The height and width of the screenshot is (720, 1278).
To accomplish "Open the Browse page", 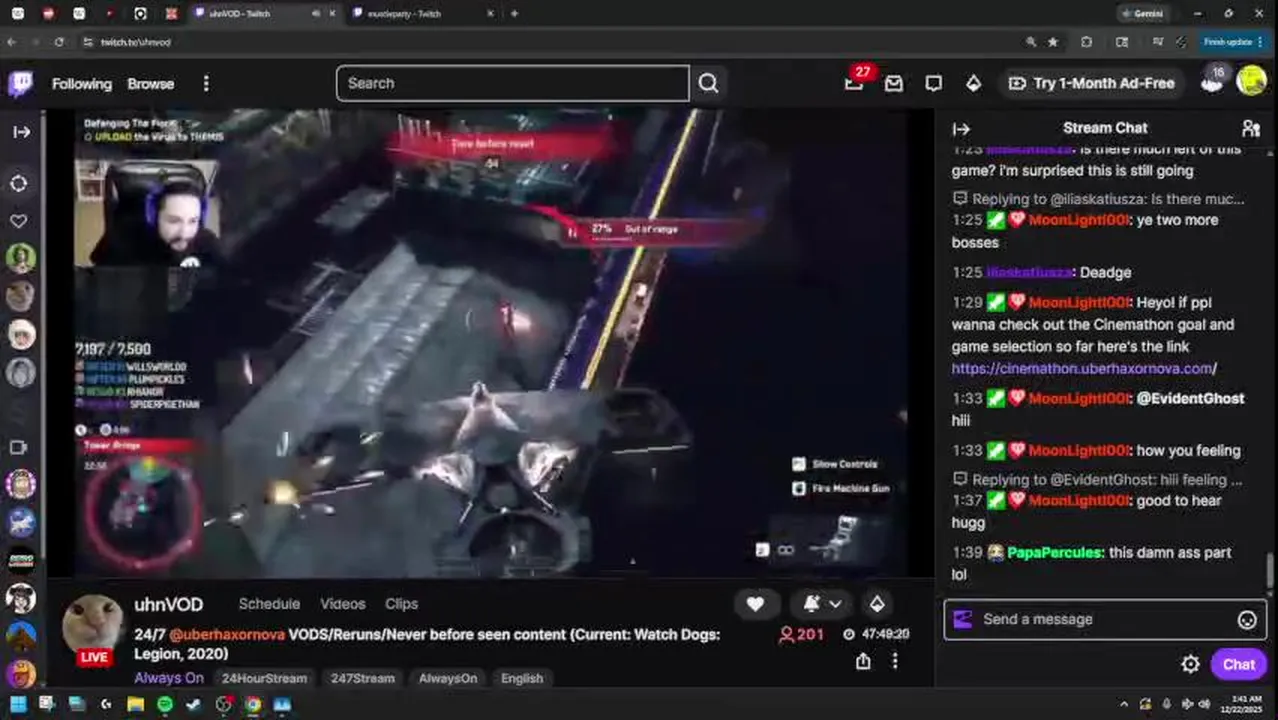I will (x=151, y=84).
